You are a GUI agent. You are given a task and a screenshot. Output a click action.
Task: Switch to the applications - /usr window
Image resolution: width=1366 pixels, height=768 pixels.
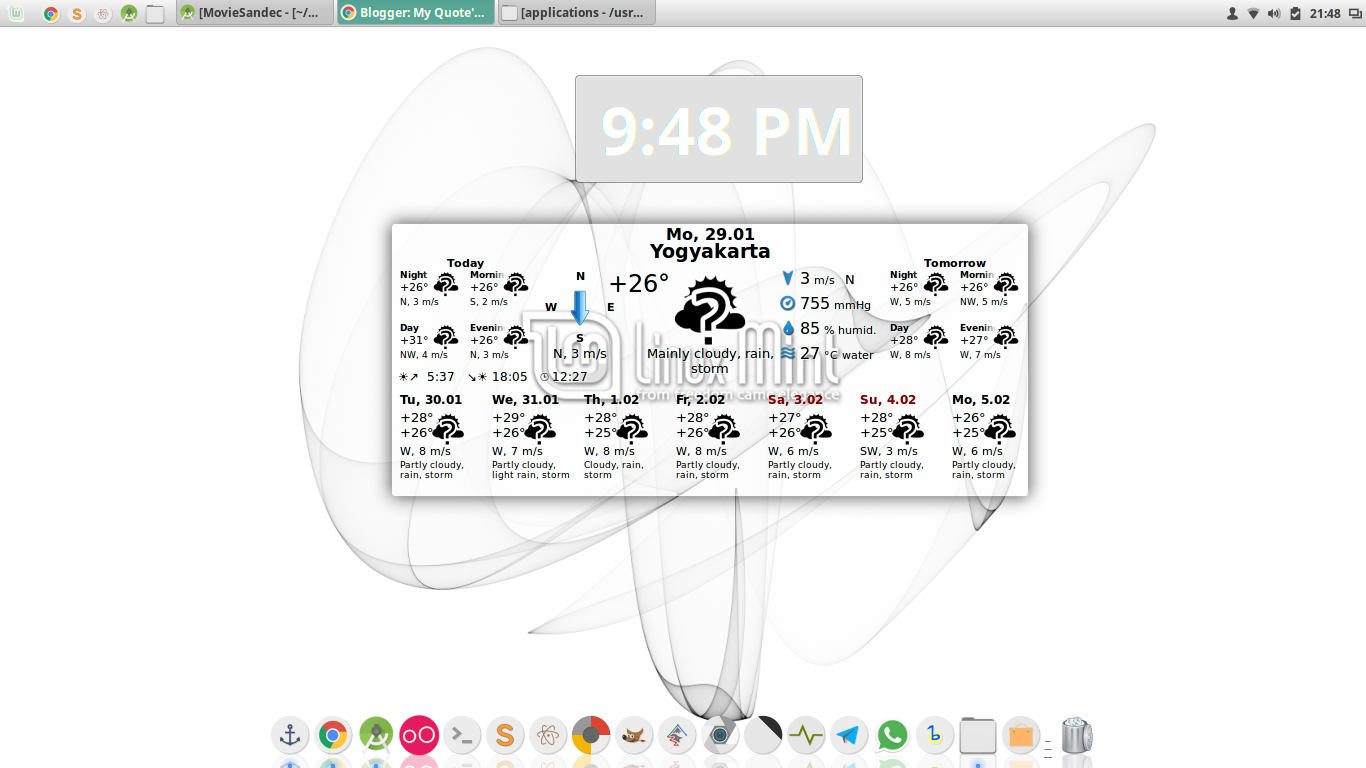coord(576,13)
